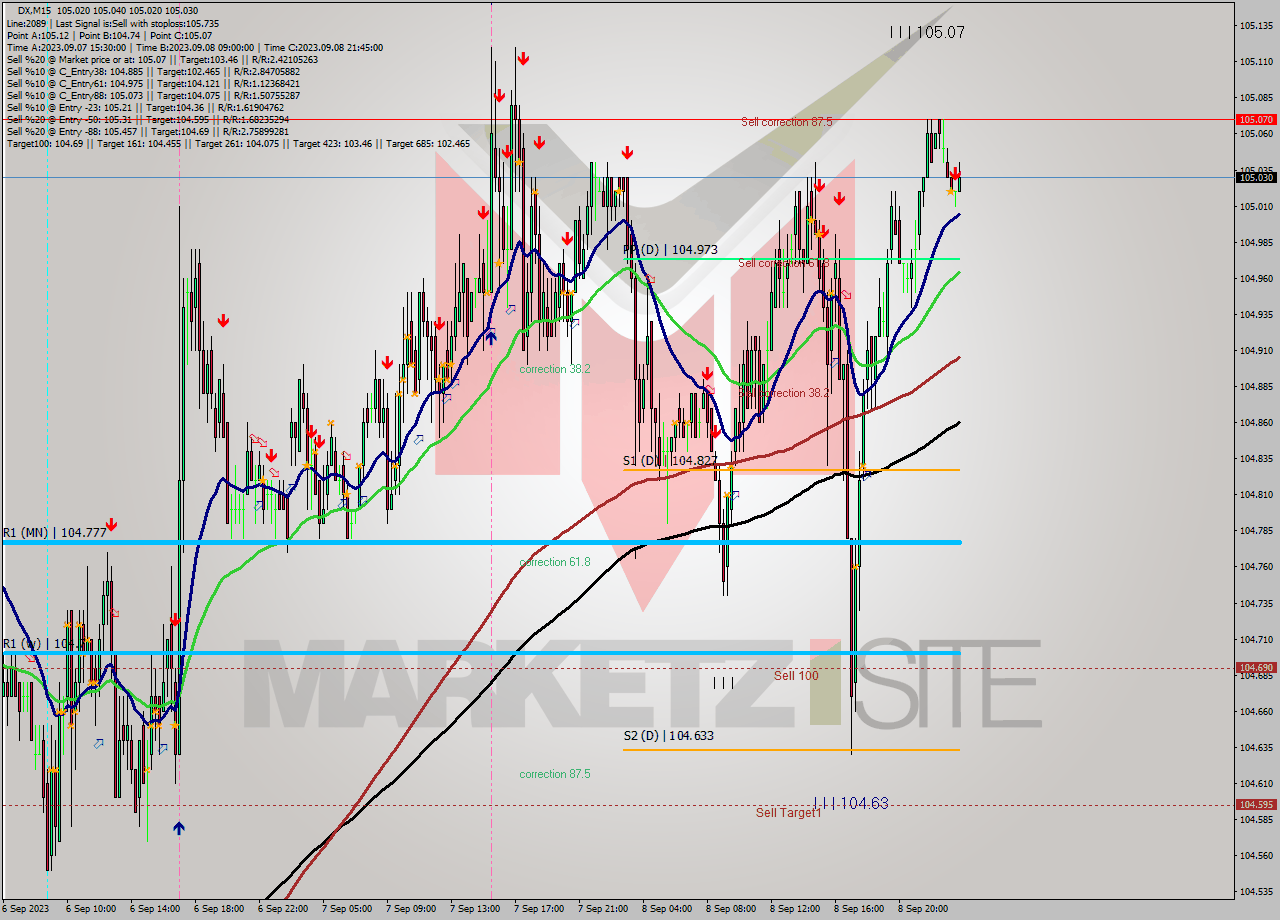Select the 'S2 (D) | 104.633' support label
The width and height of the screenshot is (1280, 920).
click(x=668, y=735)
